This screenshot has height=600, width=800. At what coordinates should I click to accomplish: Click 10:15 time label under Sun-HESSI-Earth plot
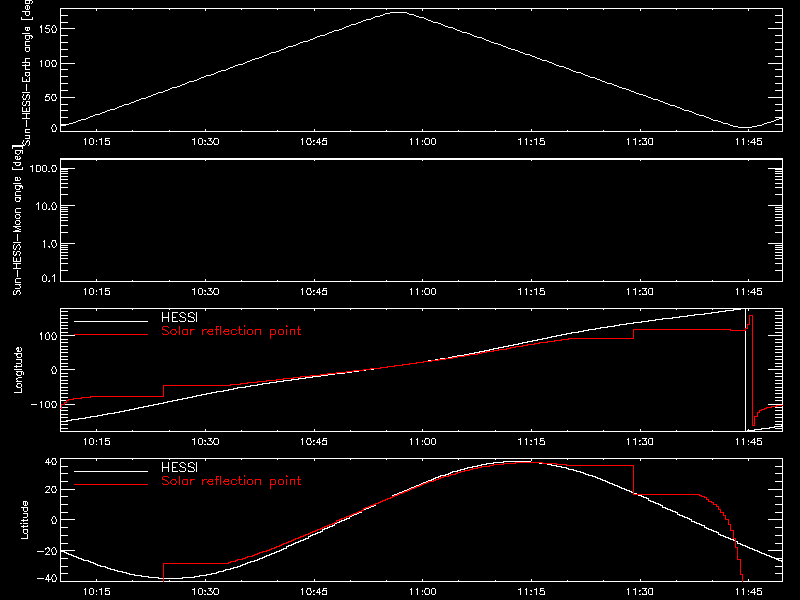coord(96,142)
